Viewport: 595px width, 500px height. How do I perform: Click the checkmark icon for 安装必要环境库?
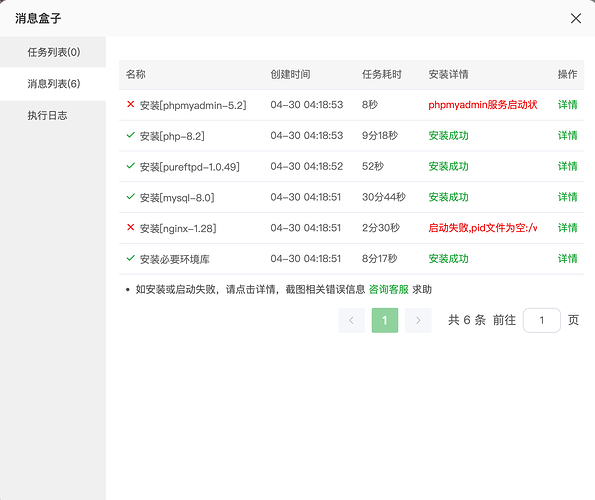131,258
